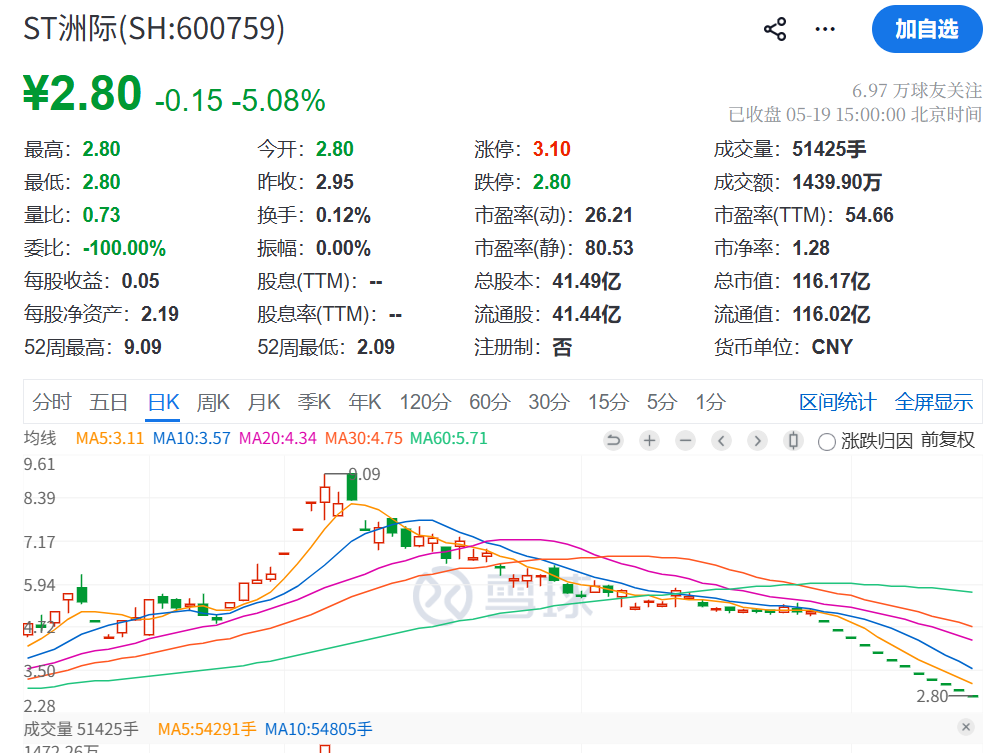This screenshot has width=1002, height=753.
Task: Select the 周K chart tab
Action: [213, 402]
